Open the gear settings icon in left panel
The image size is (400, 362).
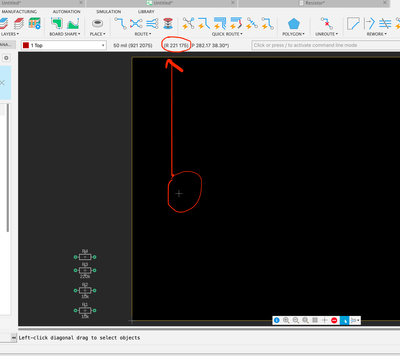pos(6,58)
